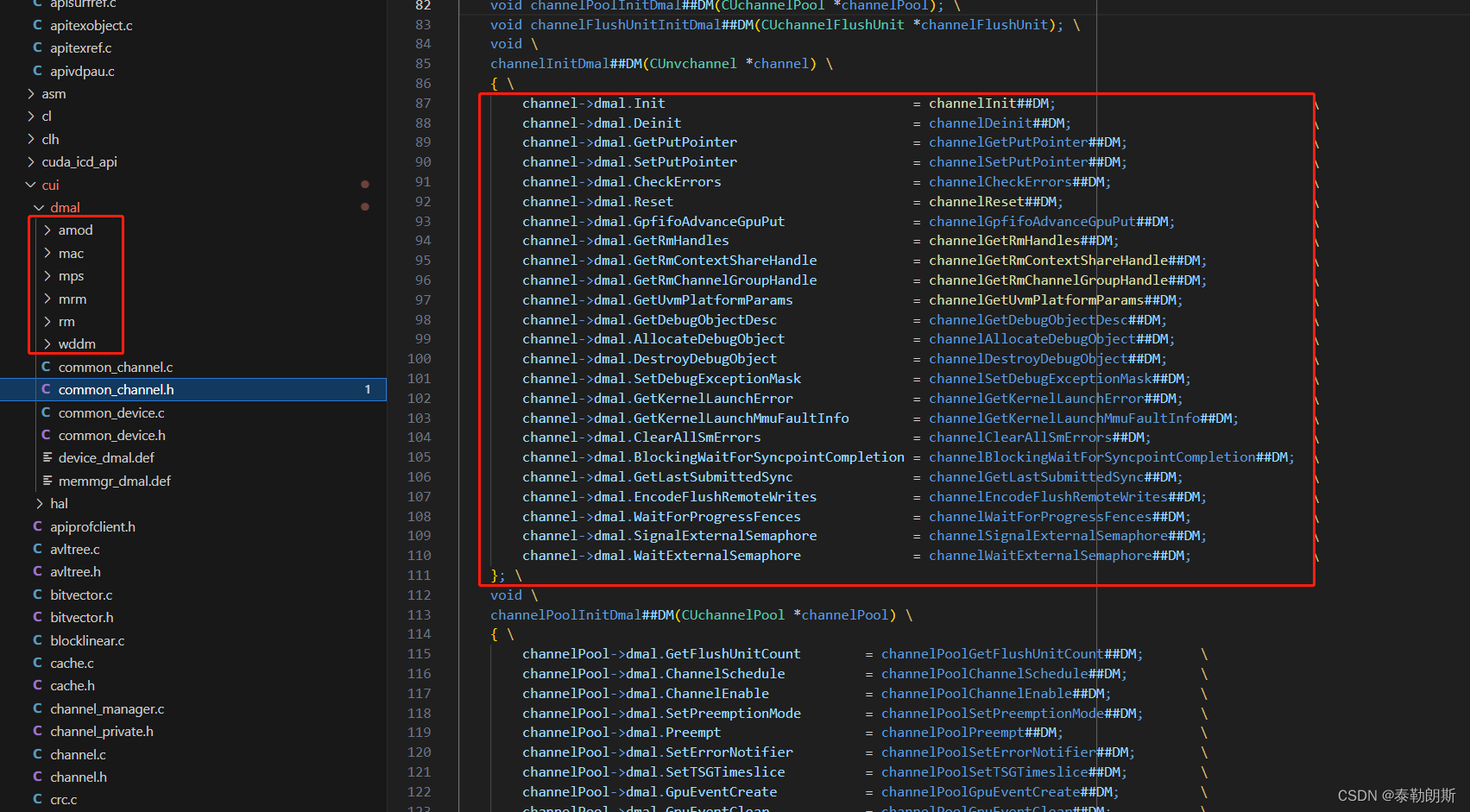1470x812 pixels.
Task: Expand the cuda_icd_api folder
Action: [x=31, y=161]
